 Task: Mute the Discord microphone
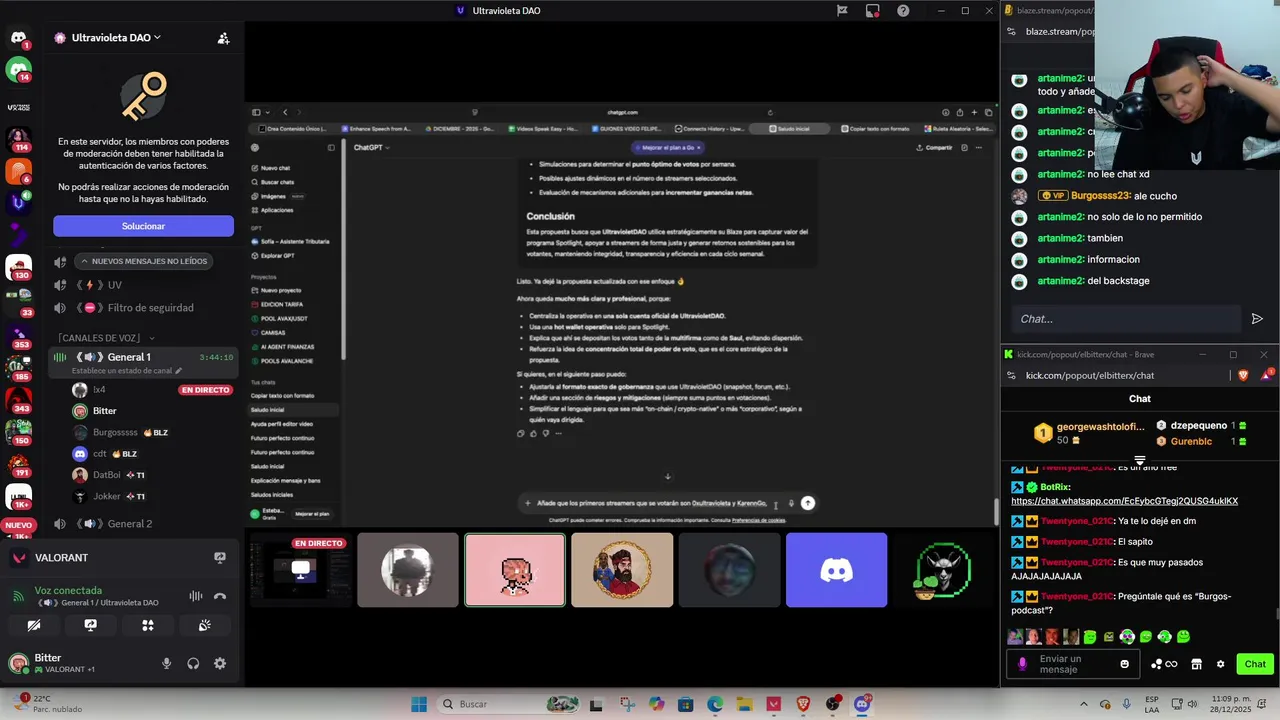pos(166,663)
